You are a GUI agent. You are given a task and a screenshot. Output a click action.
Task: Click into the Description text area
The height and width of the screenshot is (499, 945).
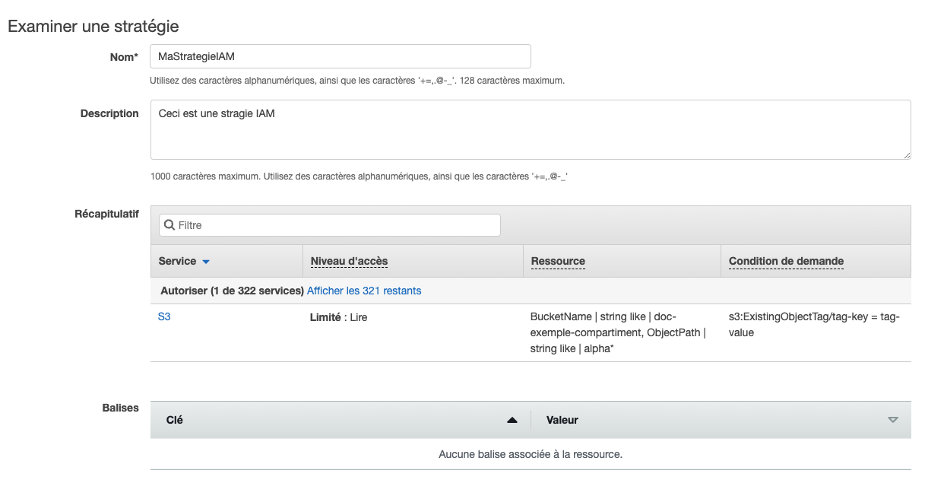coord(530,129)
